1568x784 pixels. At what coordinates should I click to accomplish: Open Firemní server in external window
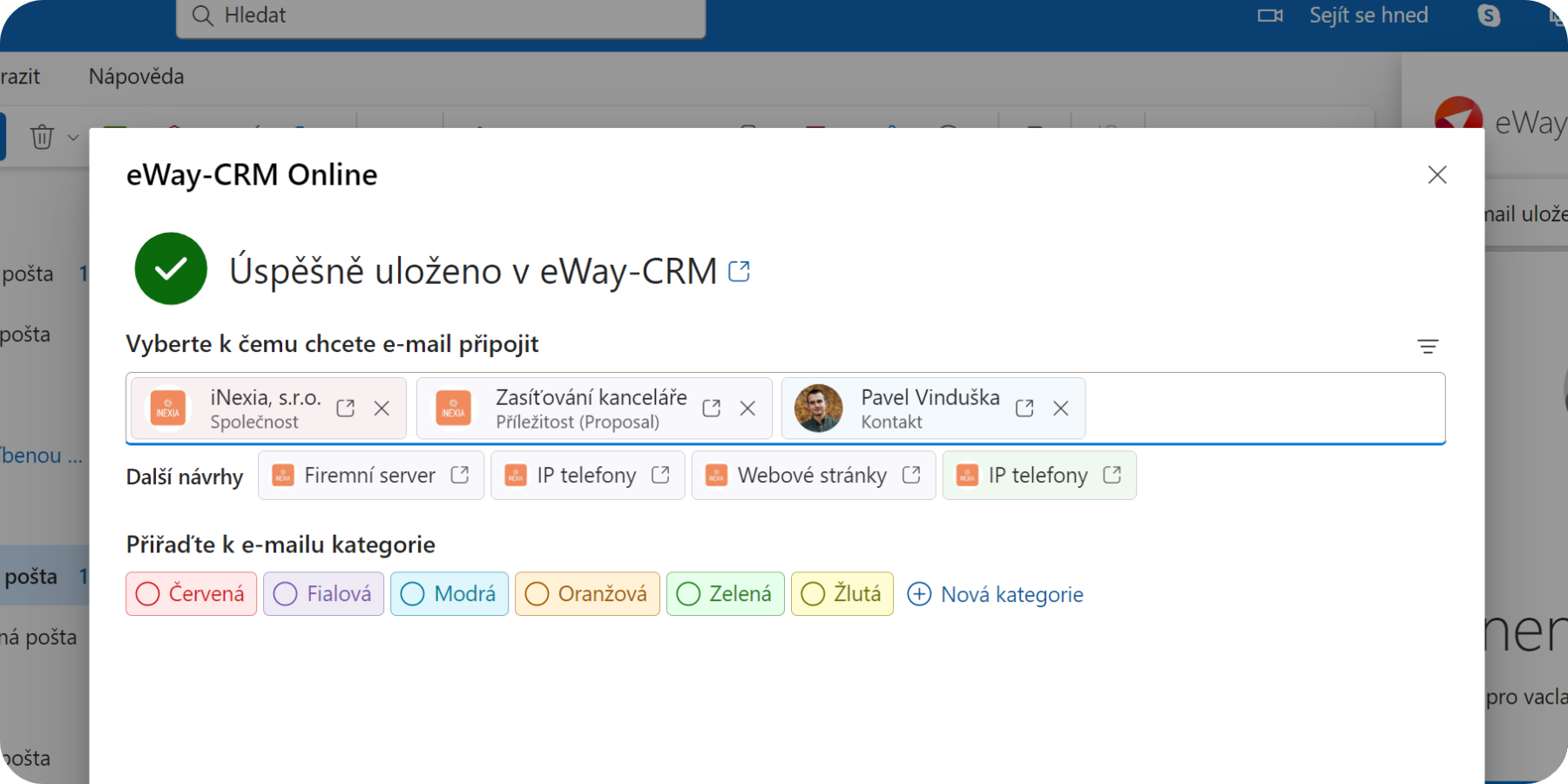[x=460, y=475]
